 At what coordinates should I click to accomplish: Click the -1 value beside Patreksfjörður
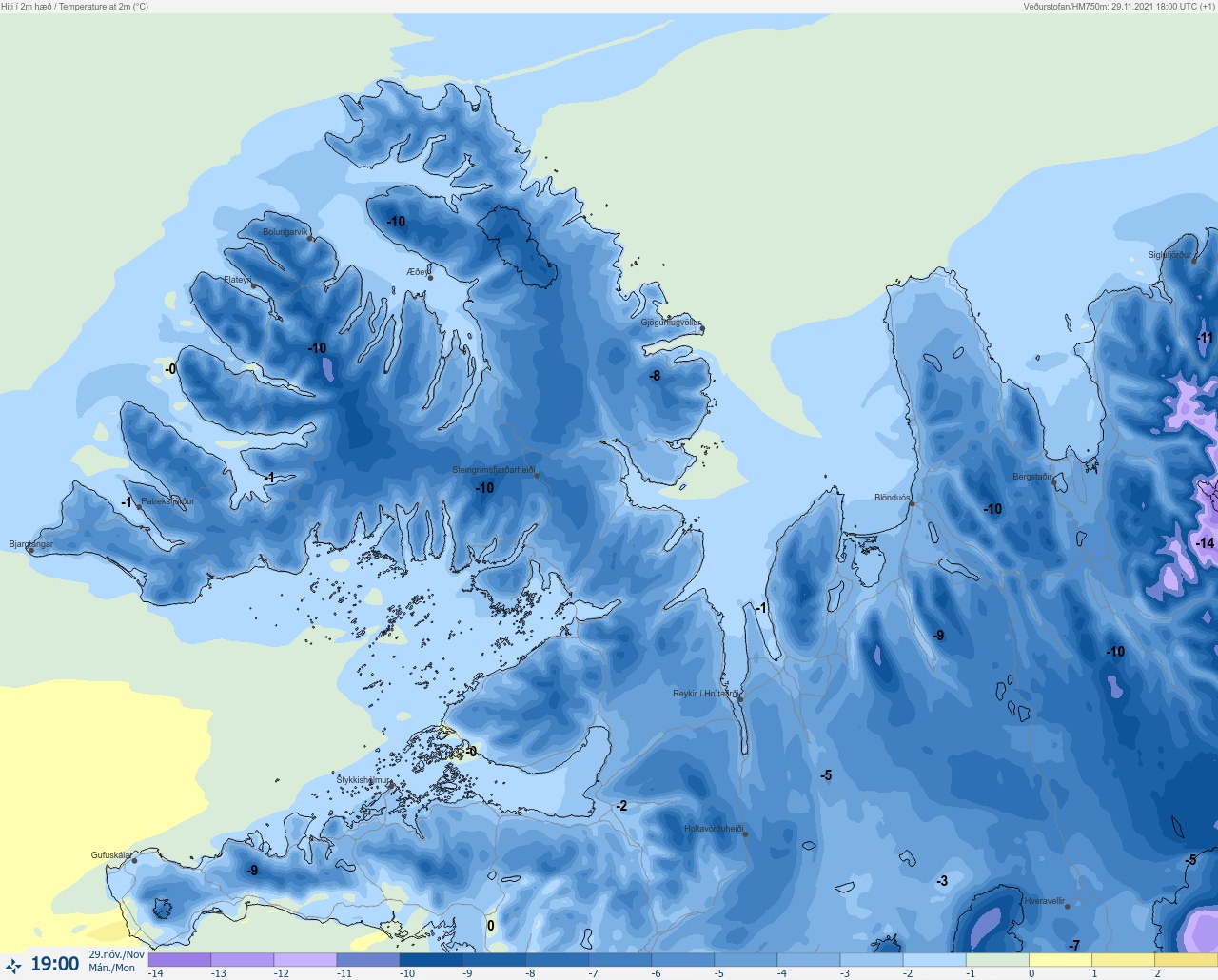[x=127, y=502]
